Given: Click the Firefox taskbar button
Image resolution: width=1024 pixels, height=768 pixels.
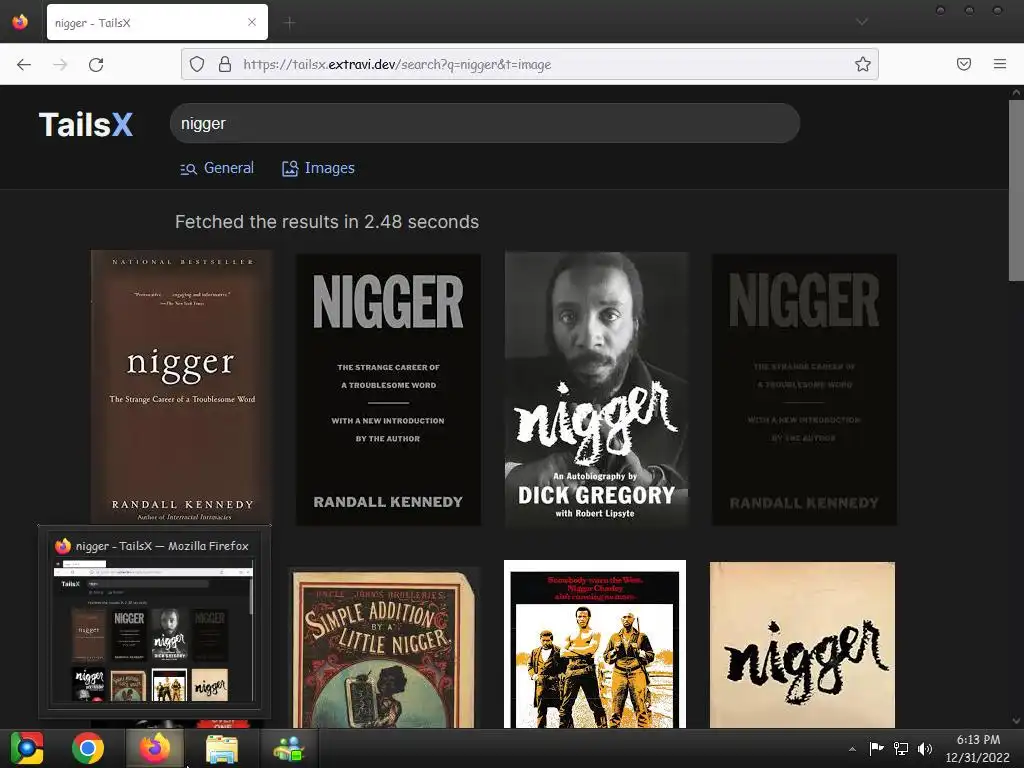Looking at the screenshot, I should 155,748.
